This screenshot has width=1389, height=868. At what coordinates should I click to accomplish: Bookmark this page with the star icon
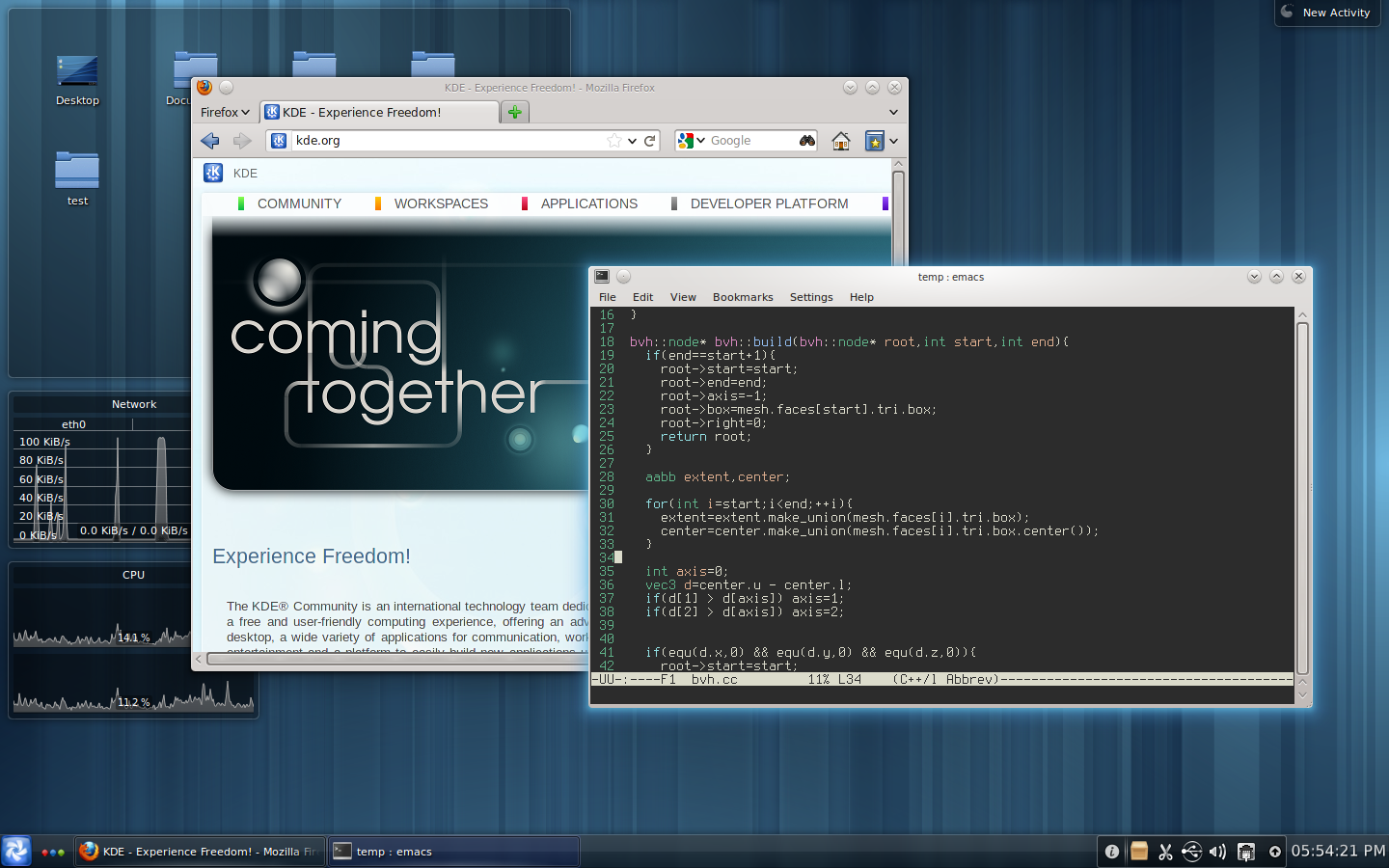point(614,141)
